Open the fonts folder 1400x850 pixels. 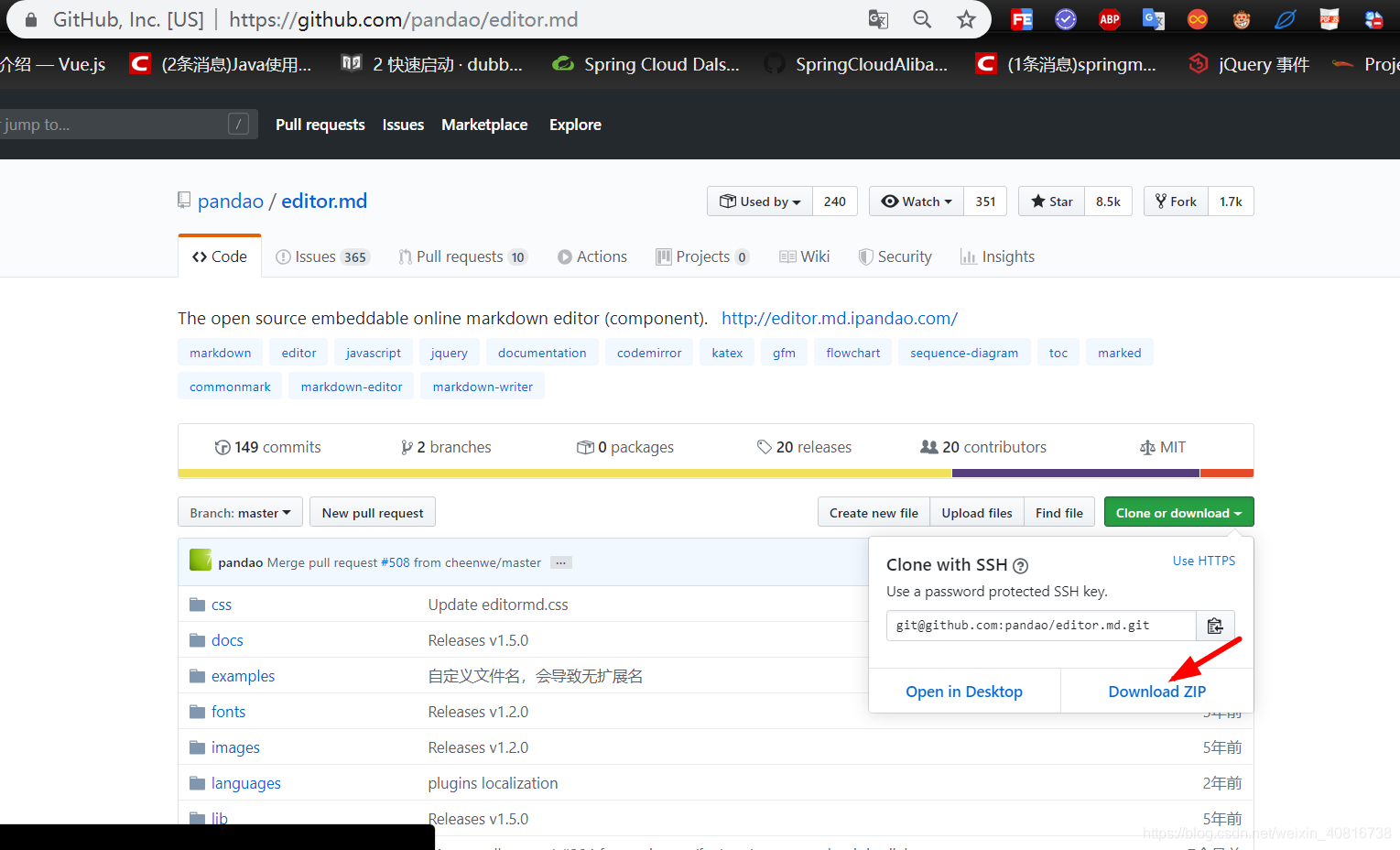(228, 712)
